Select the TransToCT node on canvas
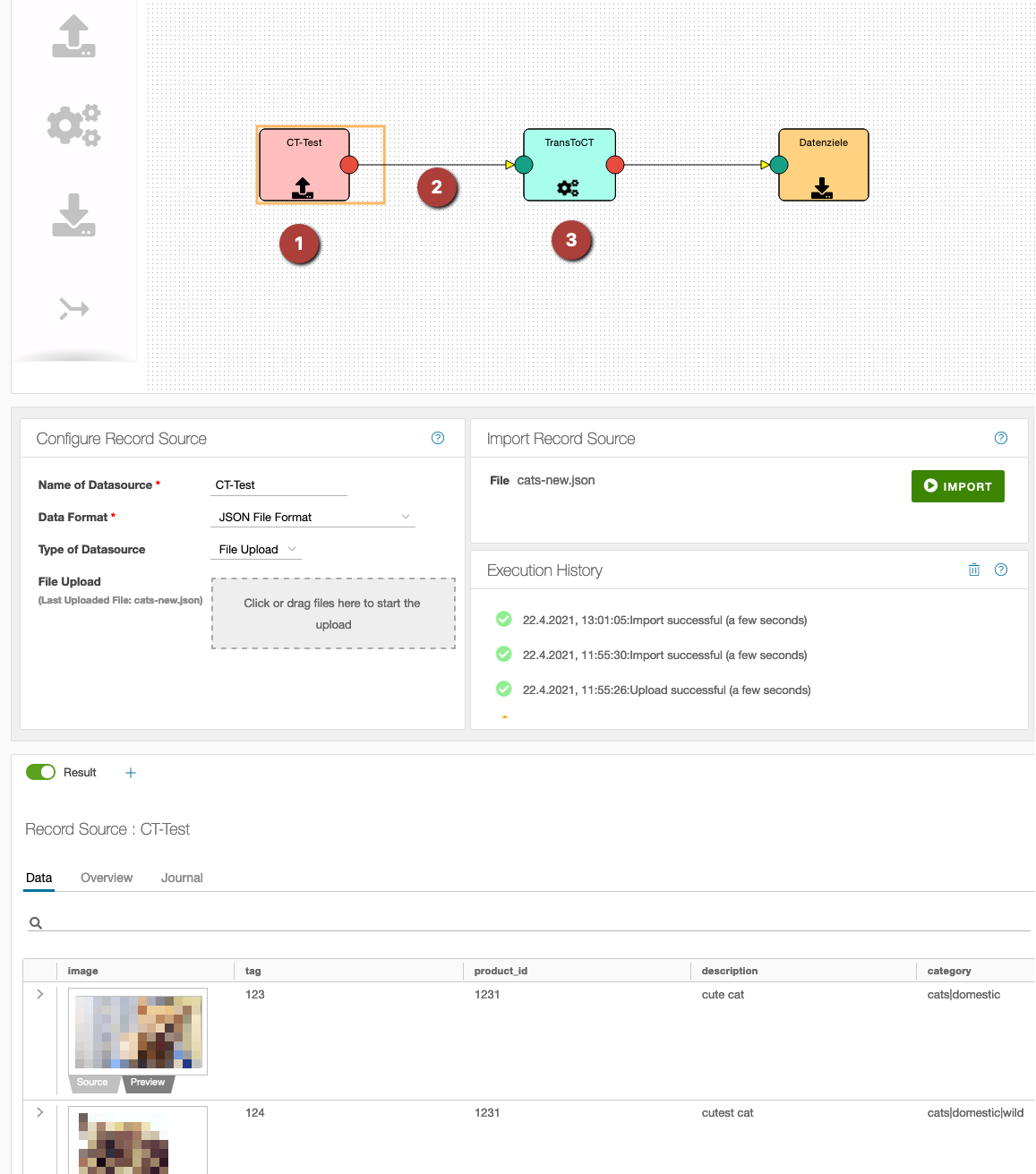This screenshot has height=1174, width=1036. coord(569,165)
